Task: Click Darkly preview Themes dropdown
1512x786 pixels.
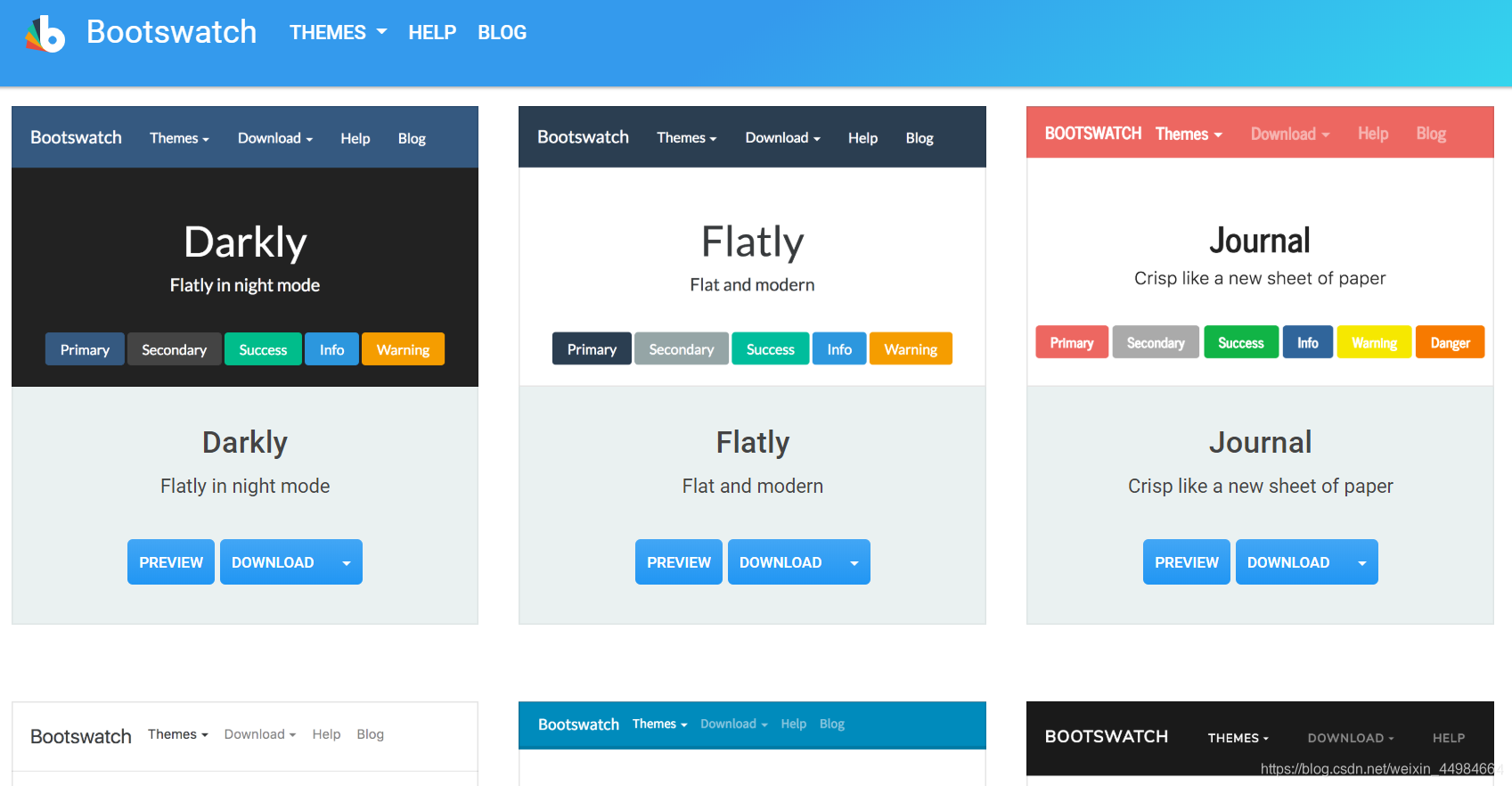Action: pos(179,138)
